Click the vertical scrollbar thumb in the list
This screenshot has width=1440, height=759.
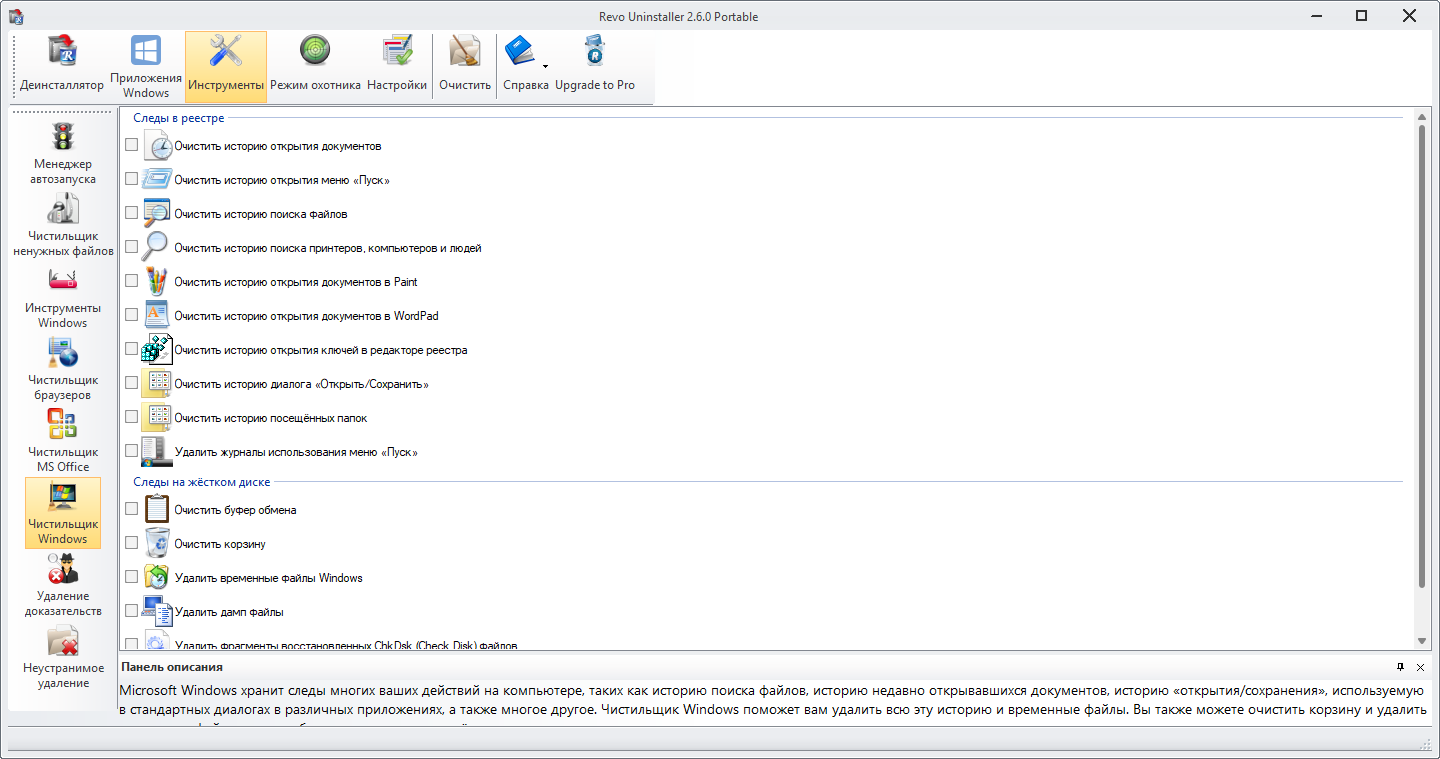[x=1423, y=356]
